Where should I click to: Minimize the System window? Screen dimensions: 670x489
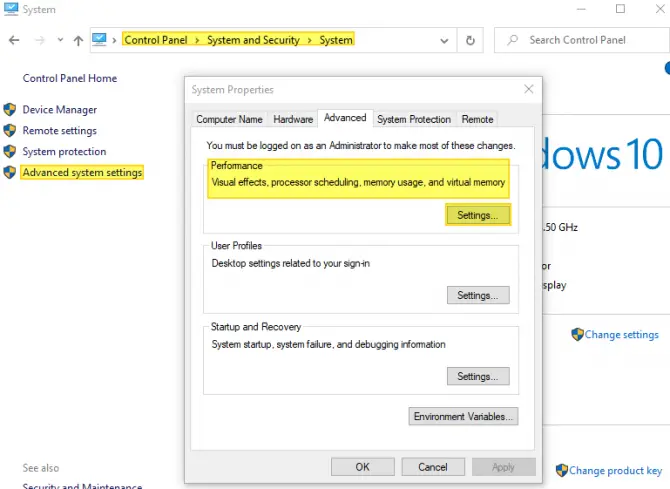pyautogui.click(x=581, y=9)
